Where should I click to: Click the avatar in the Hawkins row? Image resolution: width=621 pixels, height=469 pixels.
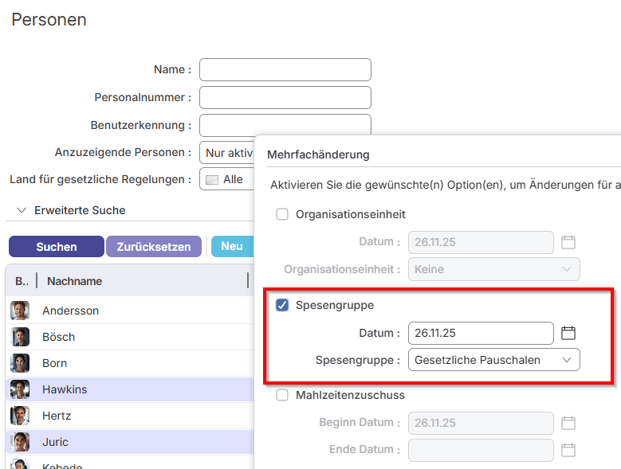coord(20,389)
